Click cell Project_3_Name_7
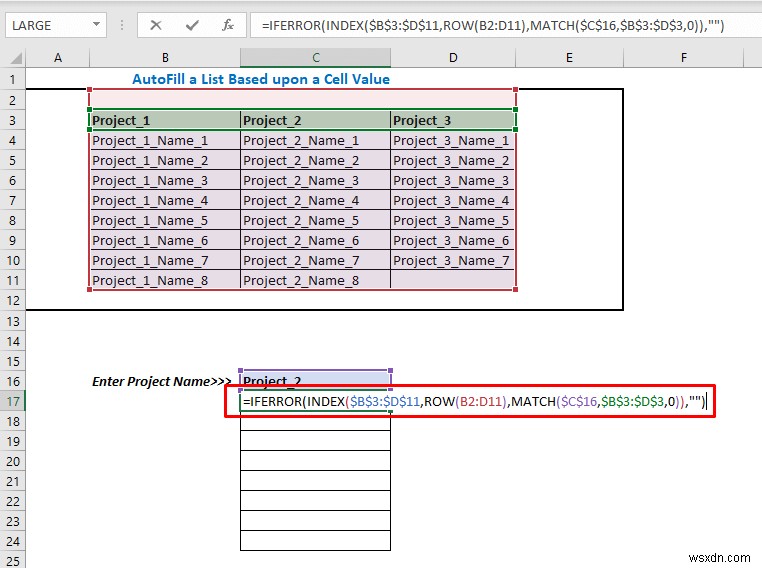The image size is (762, 568). (453, 260)
